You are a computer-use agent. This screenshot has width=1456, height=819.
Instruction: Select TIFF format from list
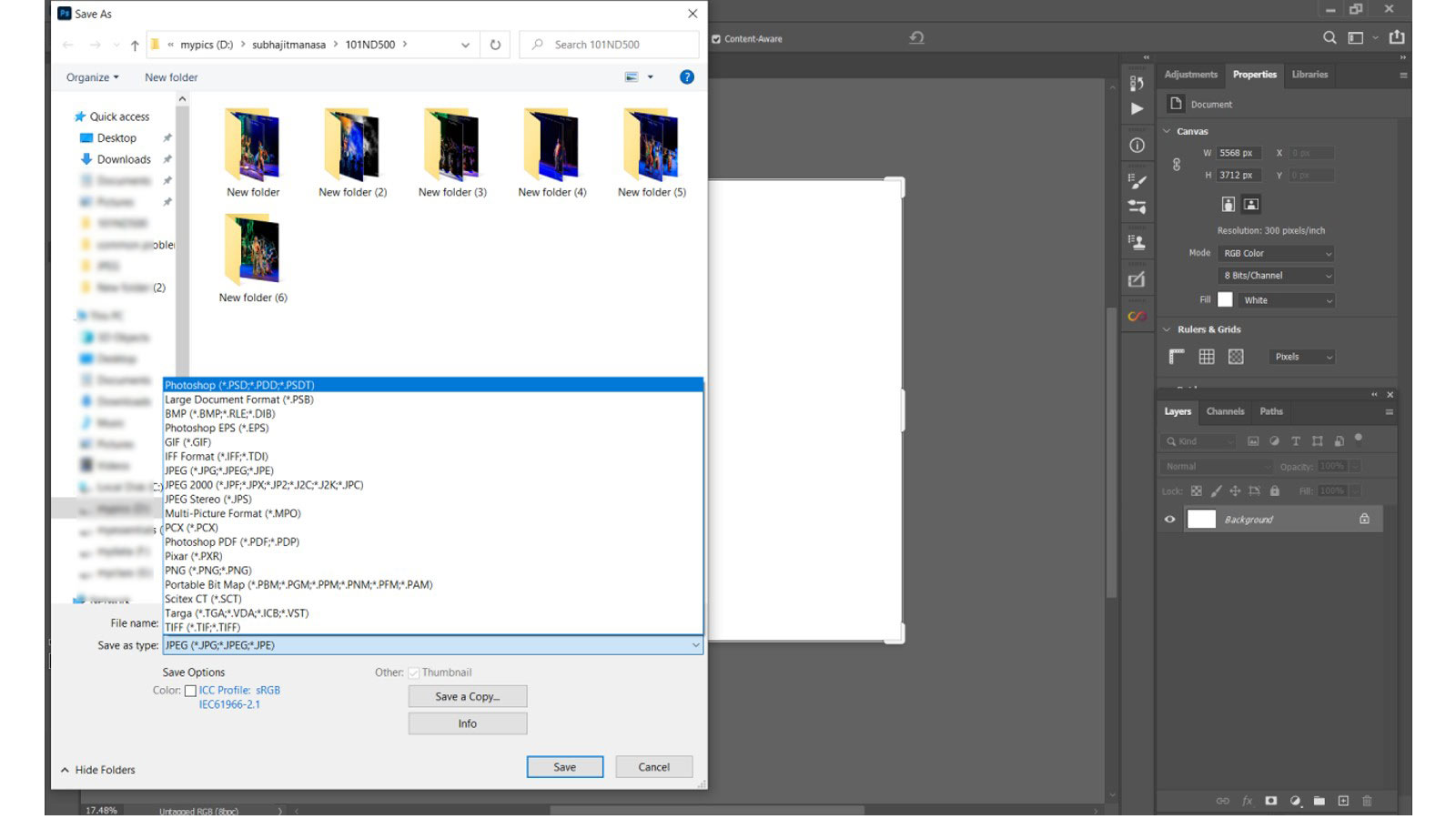coord(433,627)
